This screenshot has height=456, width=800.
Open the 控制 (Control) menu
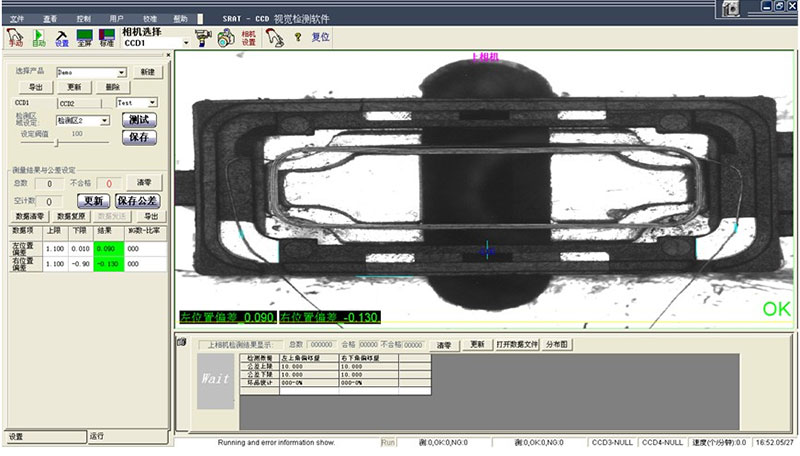click(85, 19)
